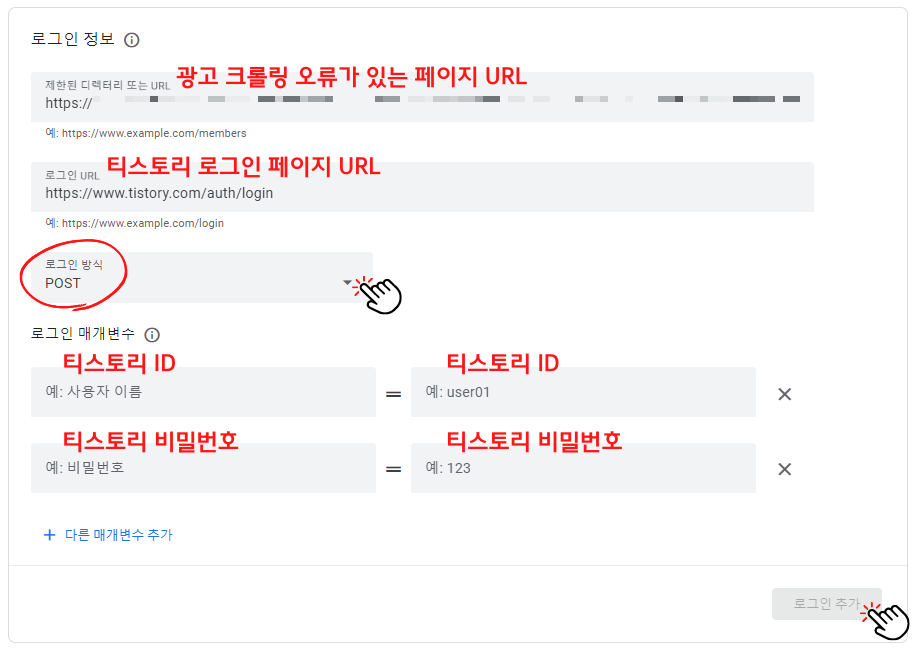Click example text https://www.example.com/login

(143, 223)
